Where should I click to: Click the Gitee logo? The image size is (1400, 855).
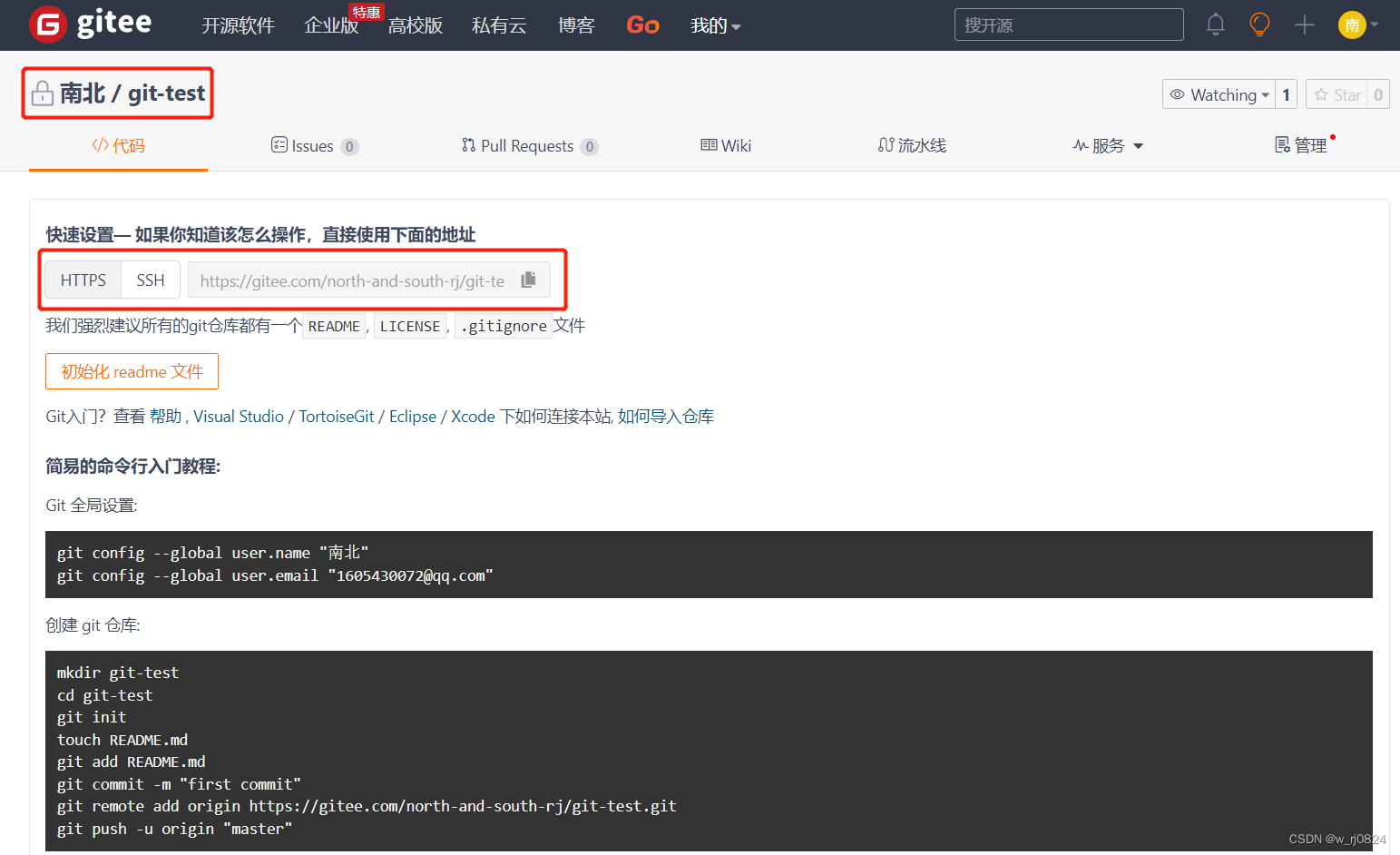(91, 24)
